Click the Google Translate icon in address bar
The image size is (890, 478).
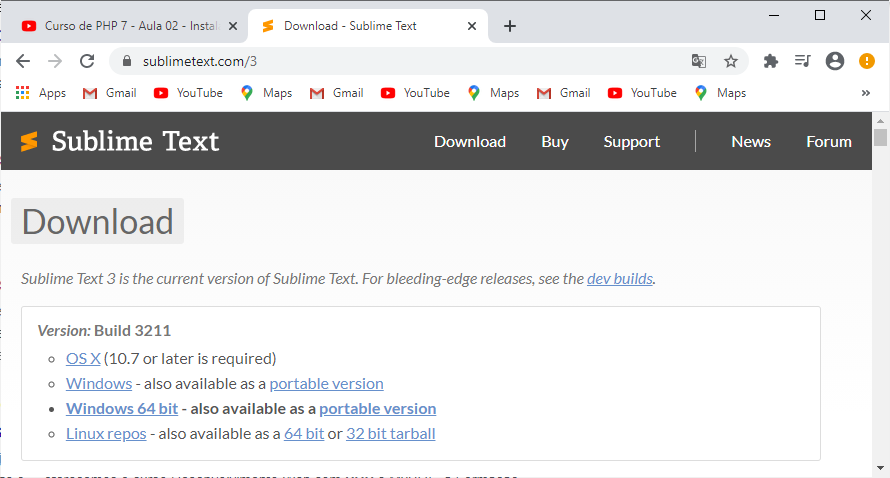point(699,61)
